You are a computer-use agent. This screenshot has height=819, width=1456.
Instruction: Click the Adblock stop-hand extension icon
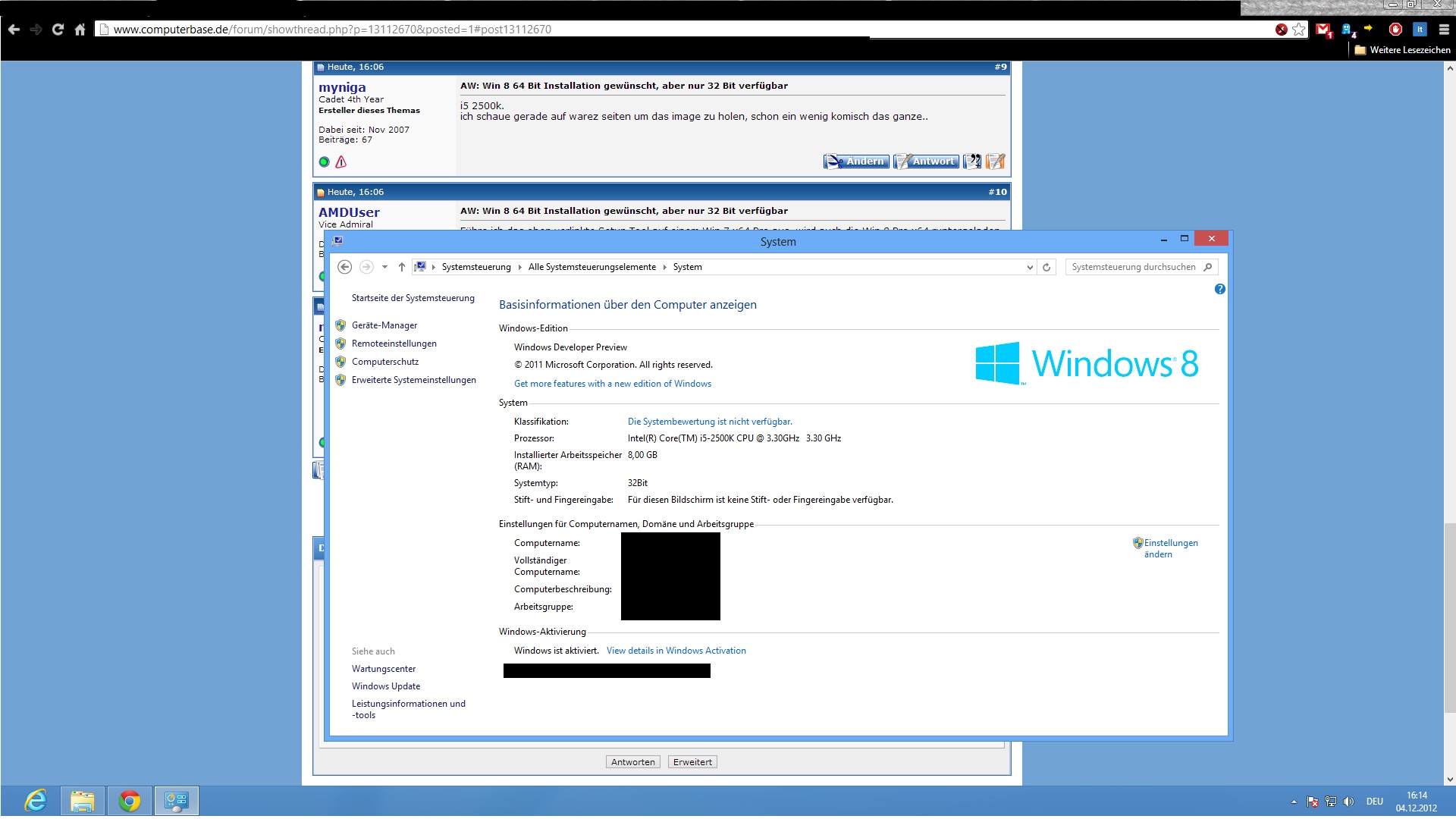[1395, 30]
